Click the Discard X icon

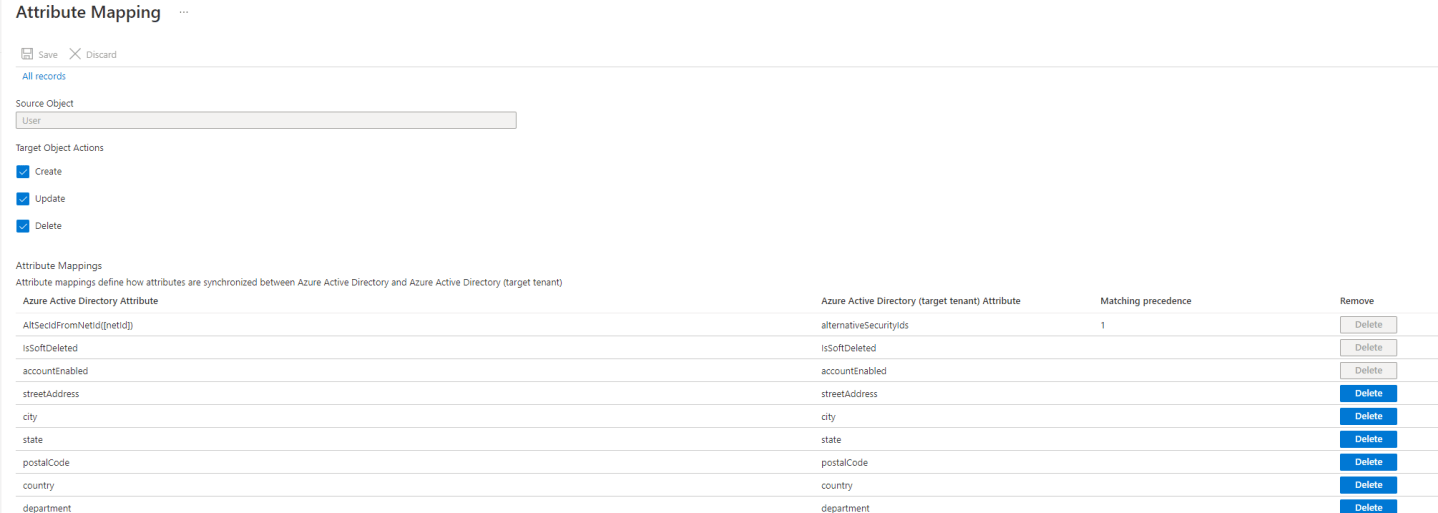coord(75,54)
